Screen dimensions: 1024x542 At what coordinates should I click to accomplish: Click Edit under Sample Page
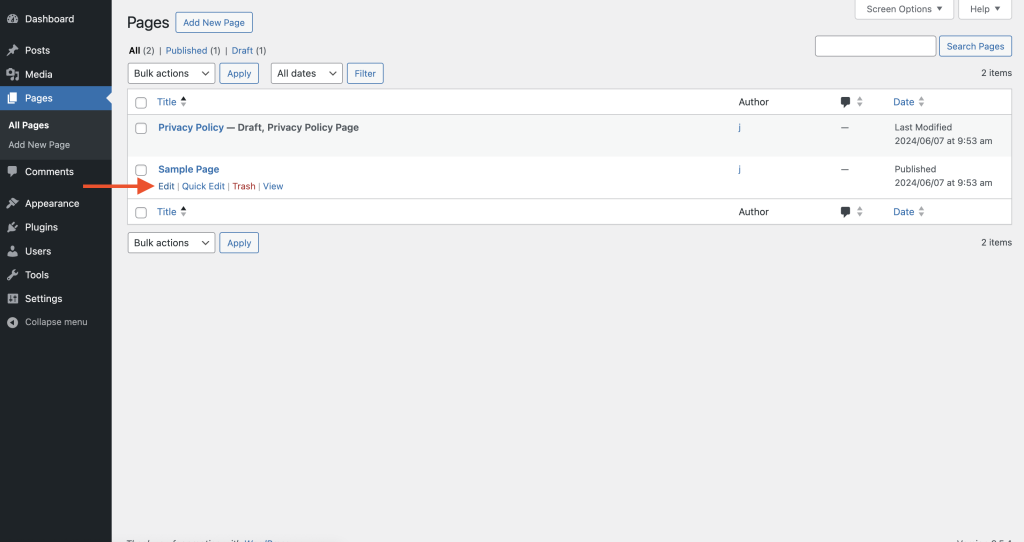[166, 186]
